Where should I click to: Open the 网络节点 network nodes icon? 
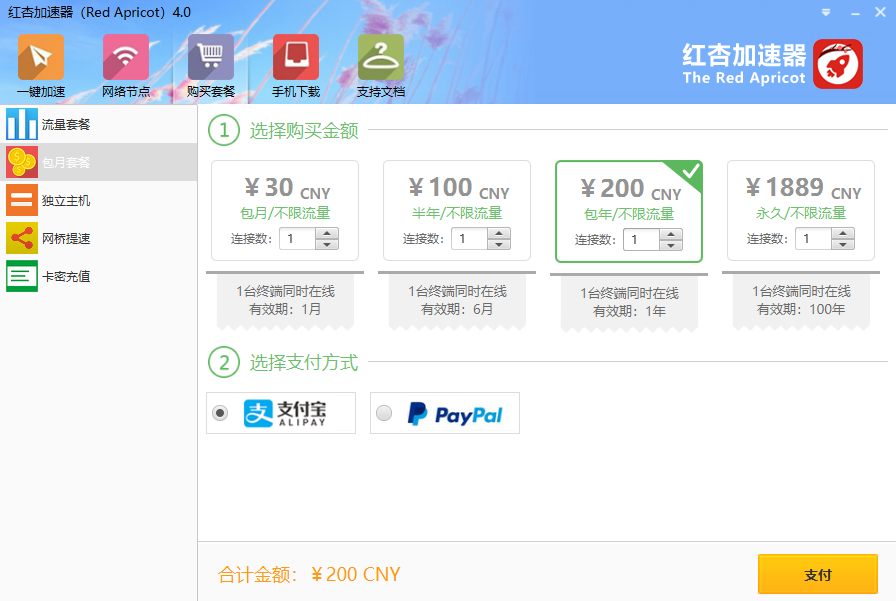point(126,57)
